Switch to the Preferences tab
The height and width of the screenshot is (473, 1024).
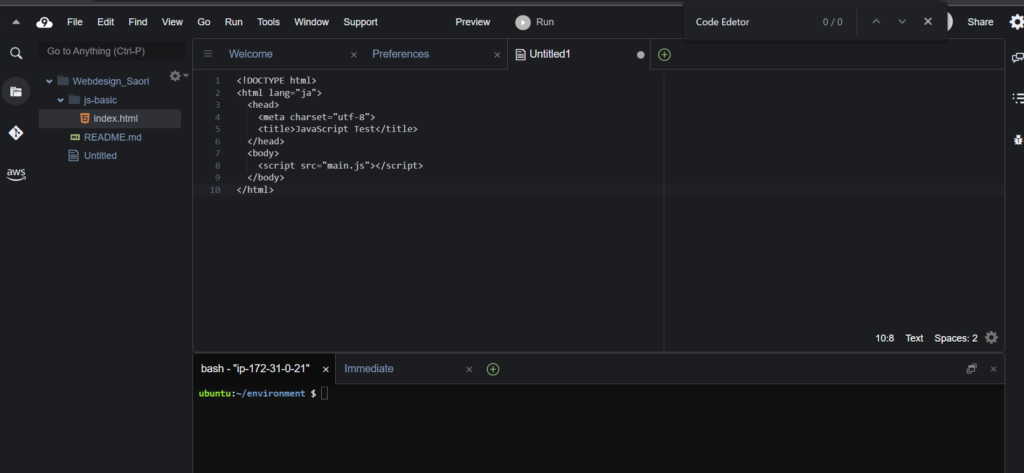click(x=400, y=54)
